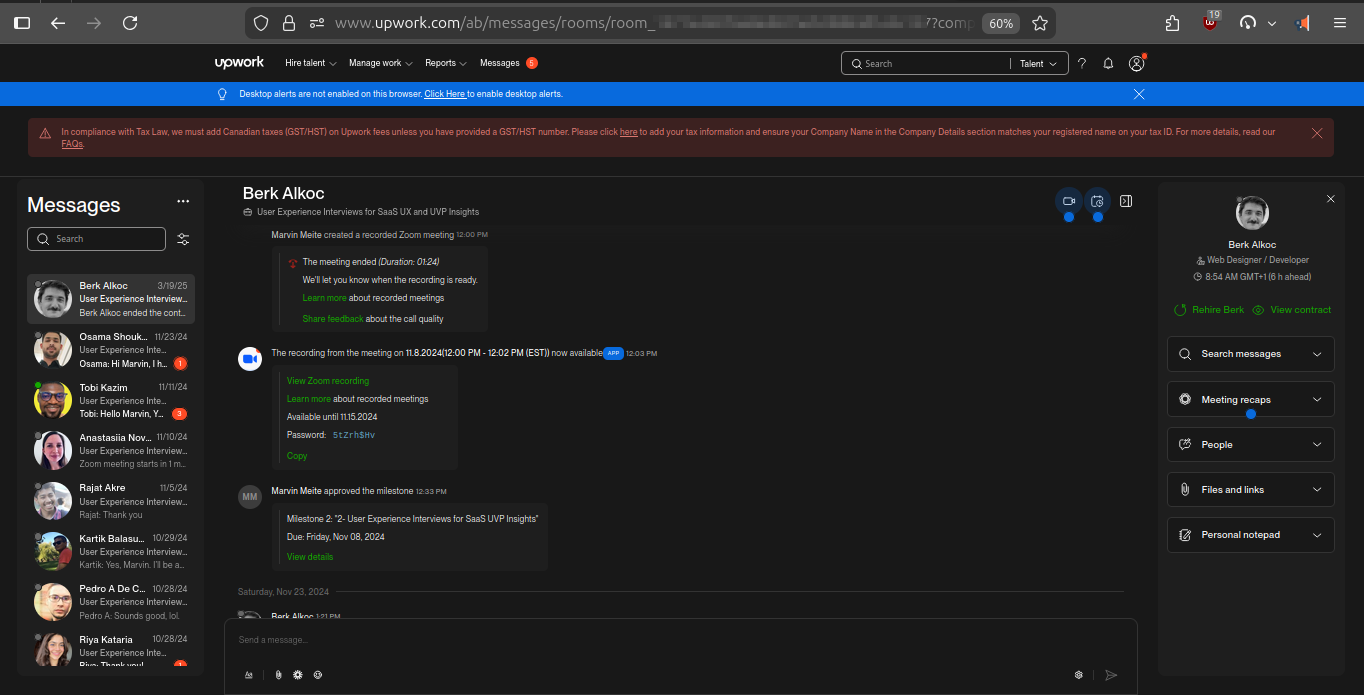Dismiss the blue desktop alerts banner
The width and height of the screenshot is (1364, 695).
1139,94
